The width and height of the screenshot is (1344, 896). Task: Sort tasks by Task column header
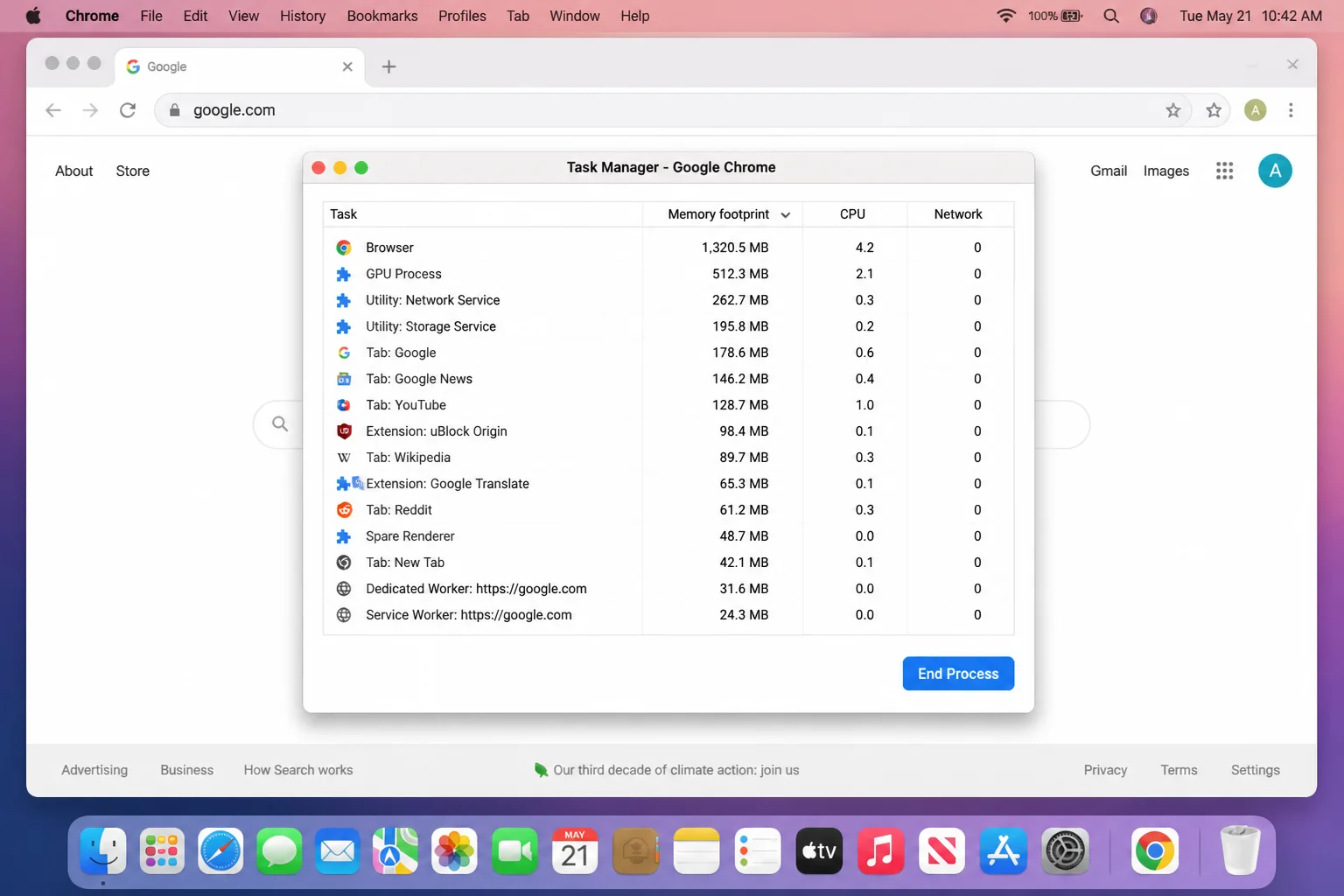483,214
